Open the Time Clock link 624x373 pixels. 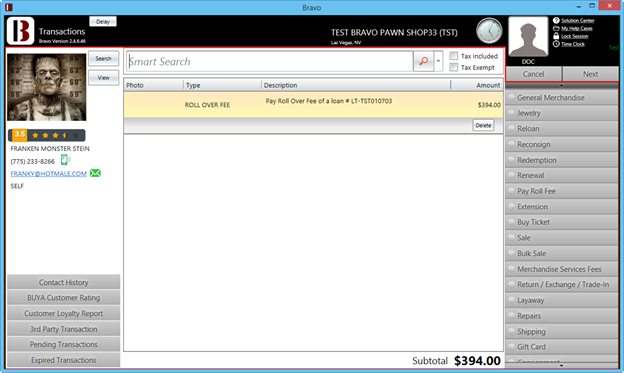tap(573, 44)
